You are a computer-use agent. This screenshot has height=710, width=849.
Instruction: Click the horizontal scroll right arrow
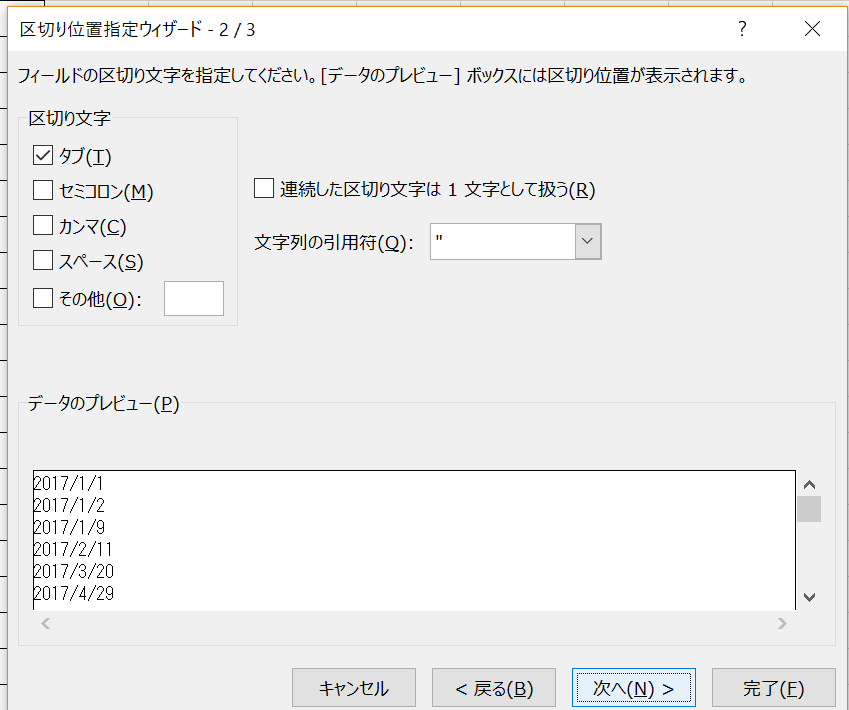click(782, 622)
